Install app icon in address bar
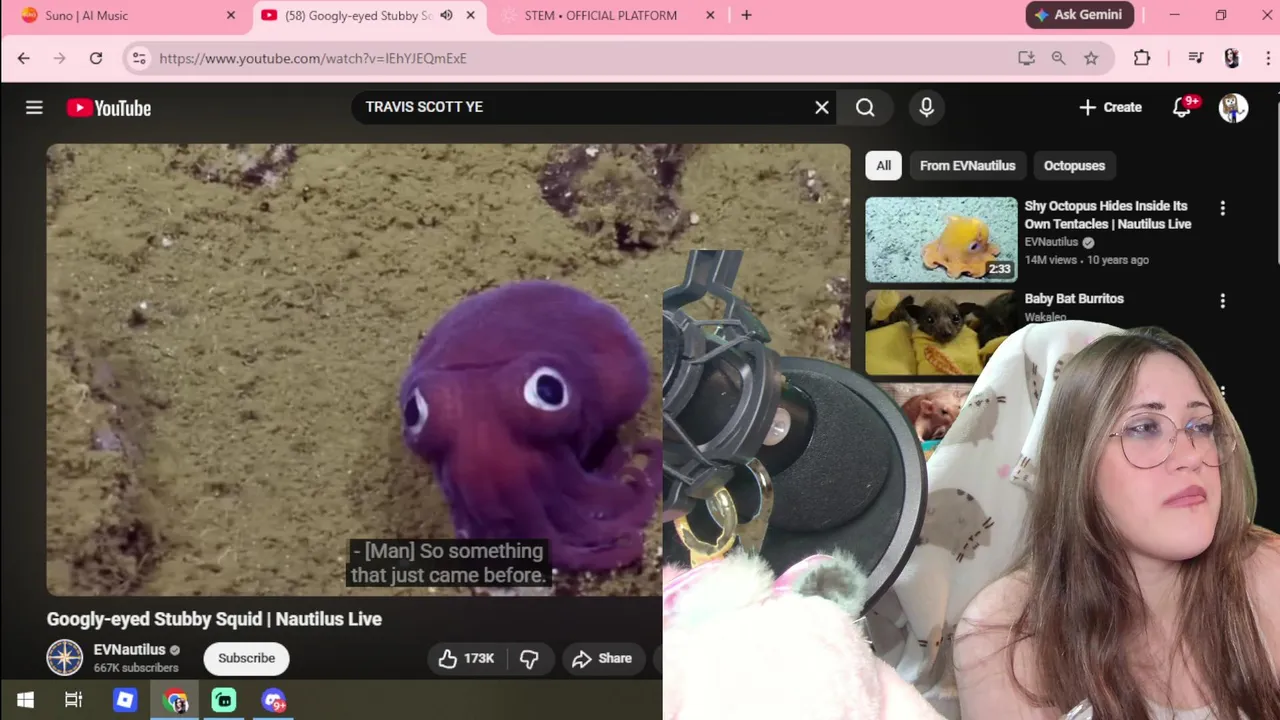1280x720 pixels. [1026, 58]
